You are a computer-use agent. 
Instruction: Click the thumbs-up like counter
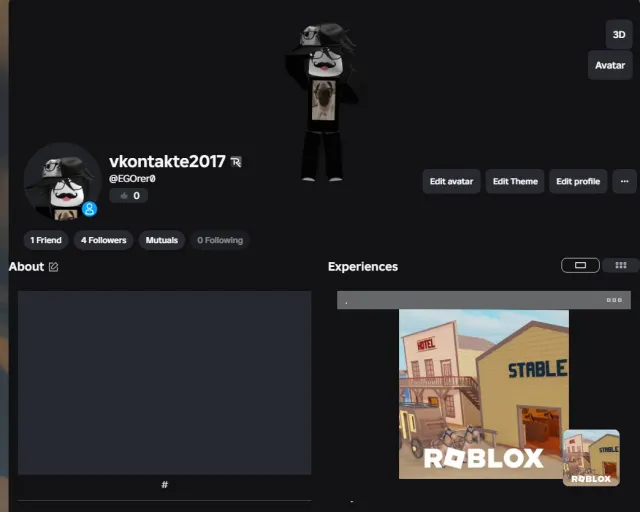[x=129, y=196]
